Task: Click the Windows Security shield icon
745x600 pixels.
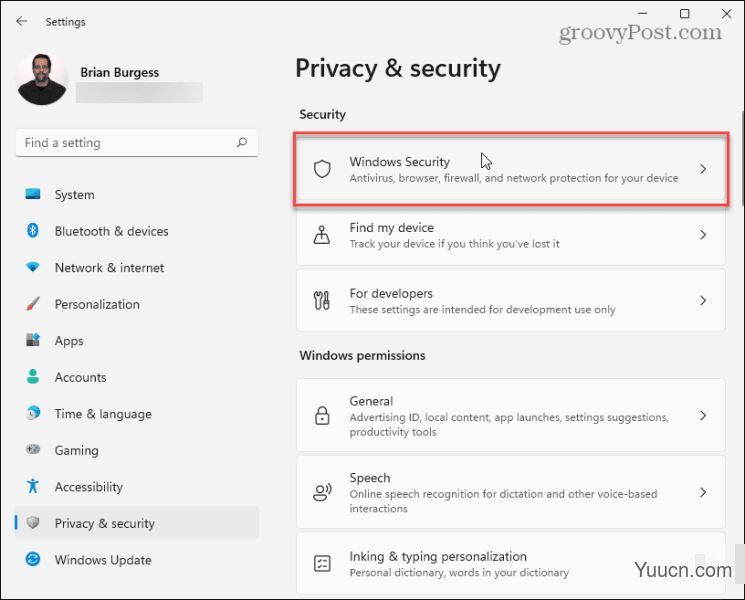Action: [x=322, y=169]
